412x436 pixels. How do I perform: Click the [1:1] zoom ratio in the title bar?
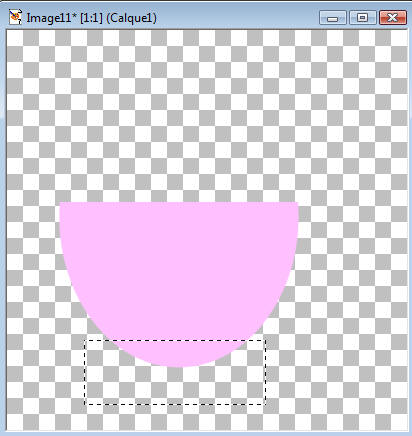point(91,18)
